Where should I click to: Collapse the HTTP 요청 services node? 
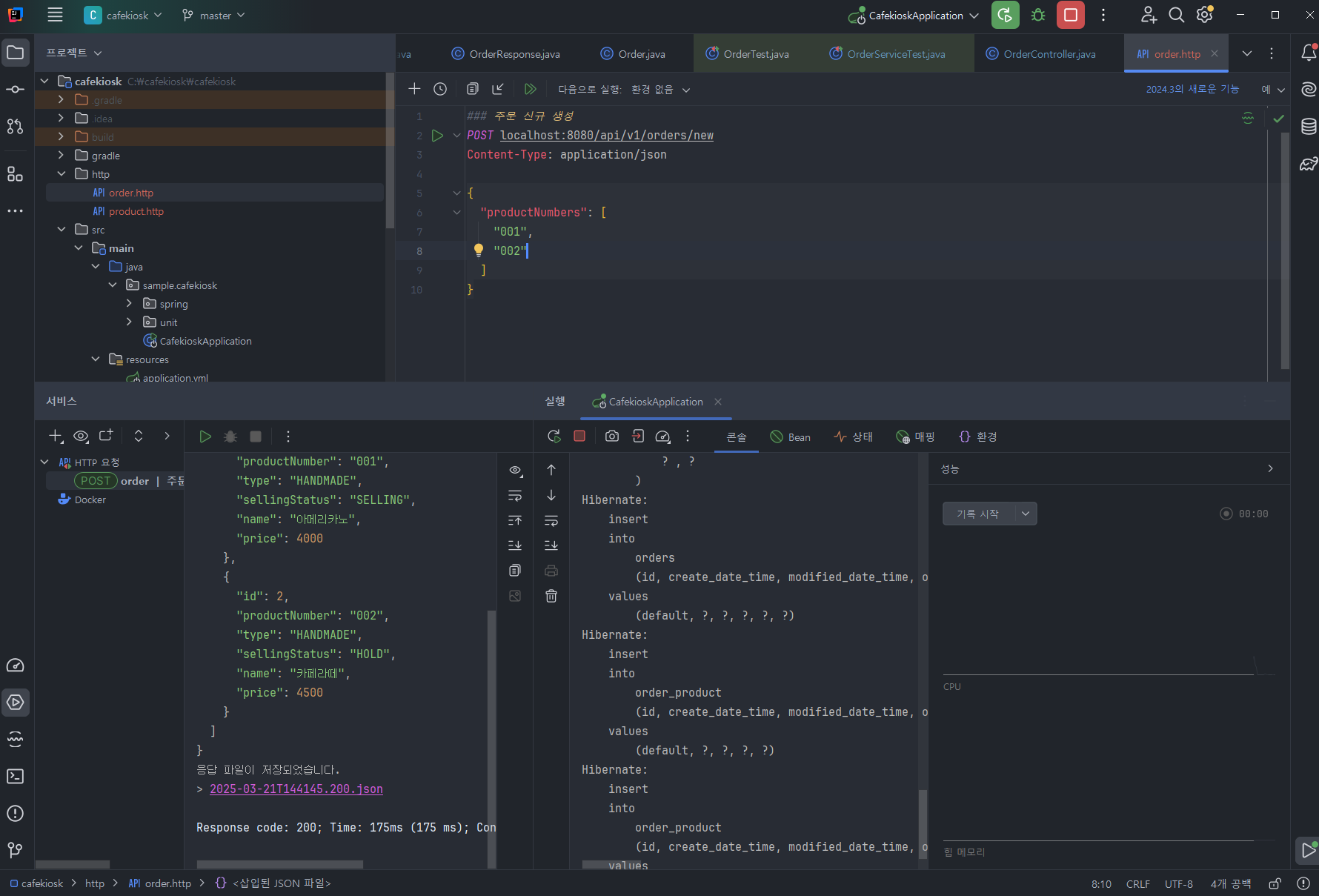44,462
